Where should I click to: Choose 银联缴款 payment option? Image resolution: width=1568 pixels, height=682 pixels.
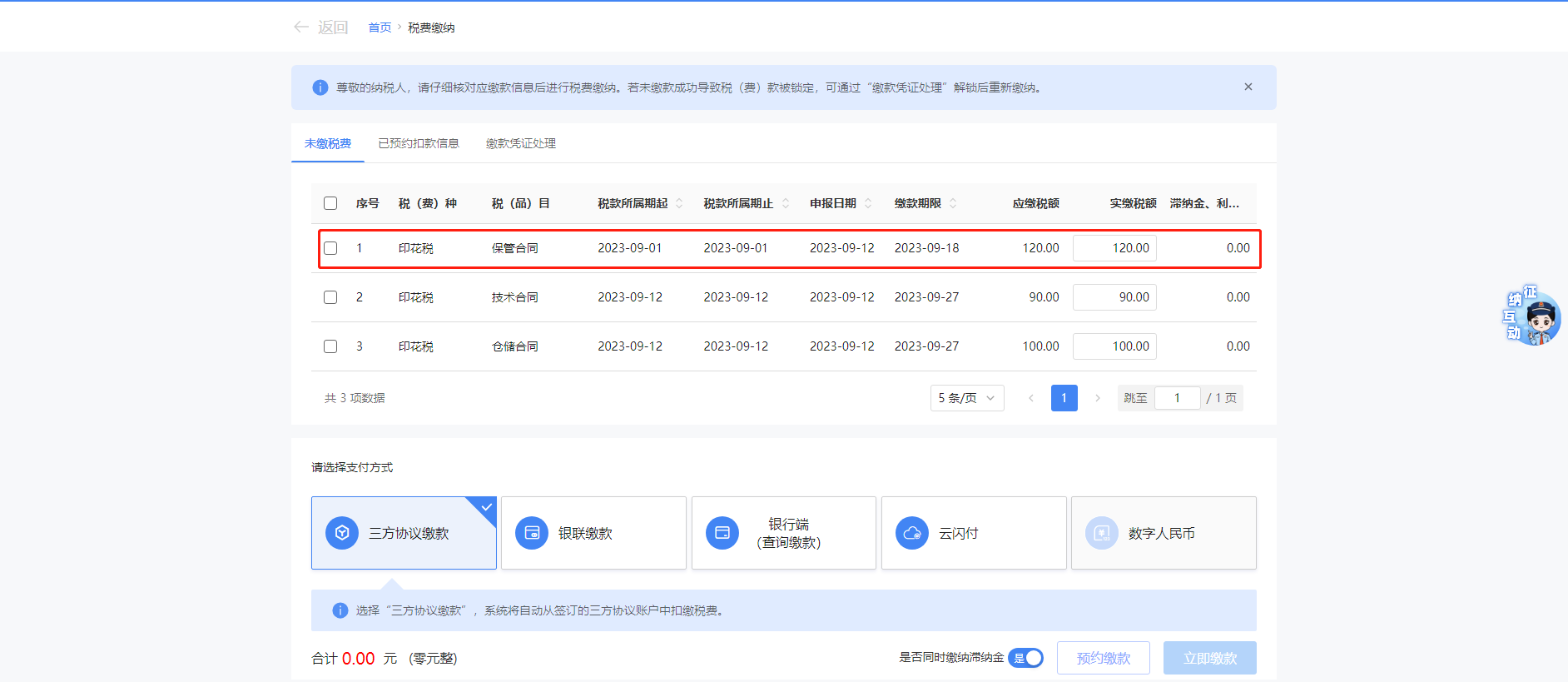tap(593, 533)
